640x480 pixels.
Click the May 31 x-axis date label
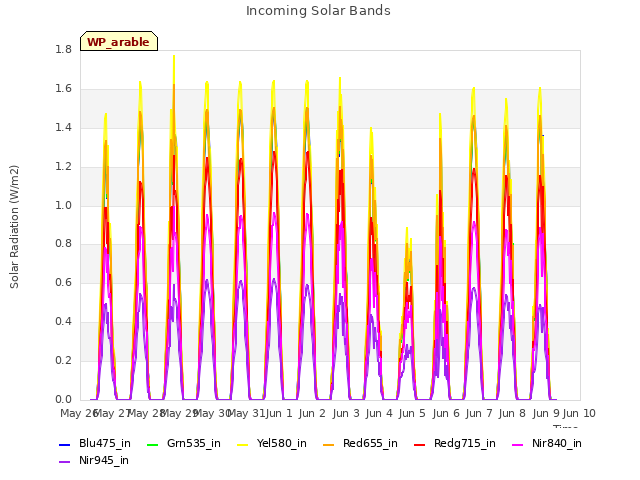point(246,413)
